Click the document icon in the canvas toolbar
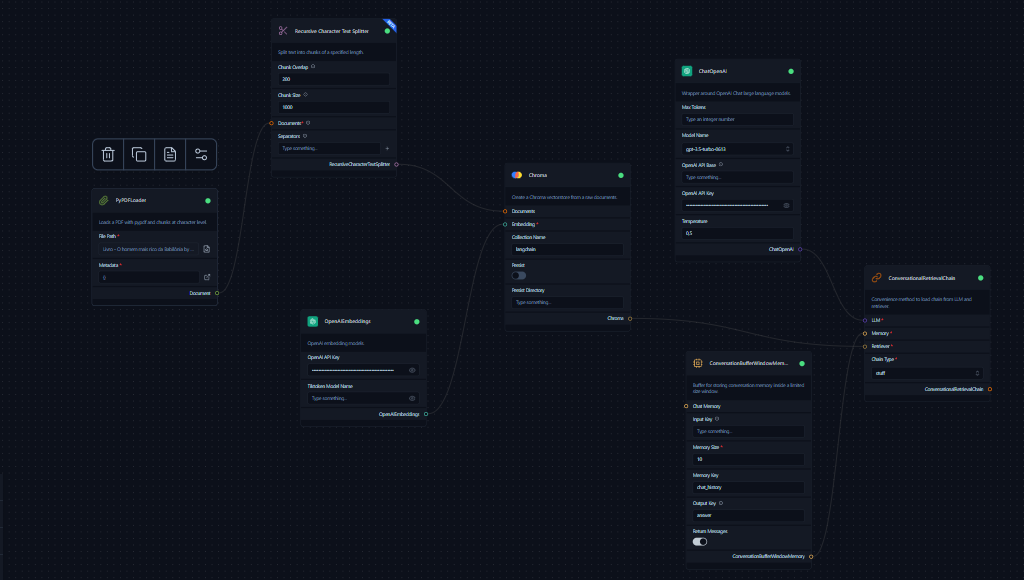Viewport: 1024px width, 580px height. [168, 153]
